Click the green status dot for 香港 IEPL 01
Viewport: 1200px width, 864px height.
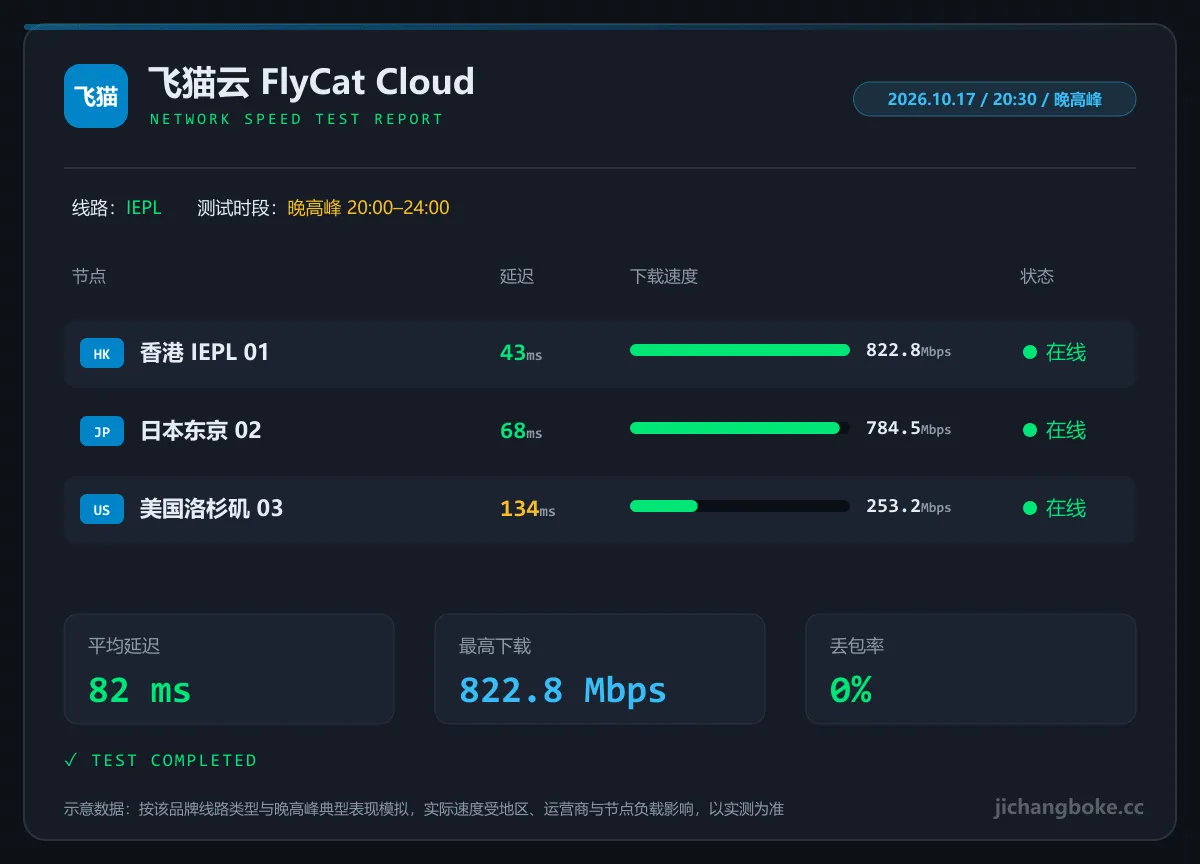[x=1029, y=352]
